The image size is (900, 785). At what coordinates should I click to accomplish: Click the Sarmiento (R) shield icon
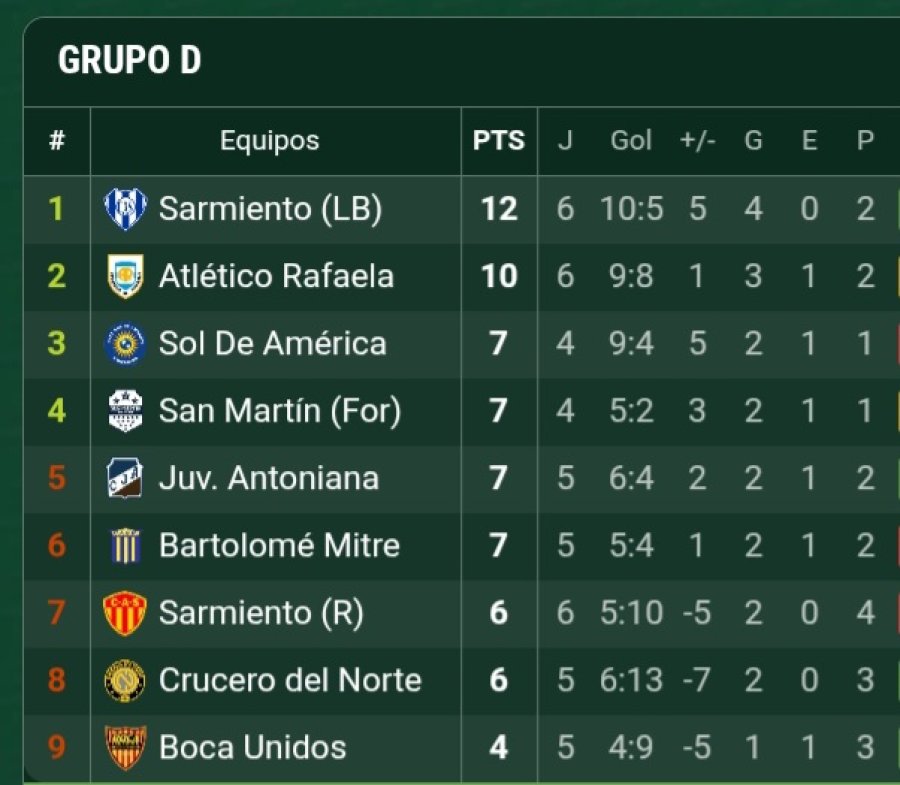(126, 613)
